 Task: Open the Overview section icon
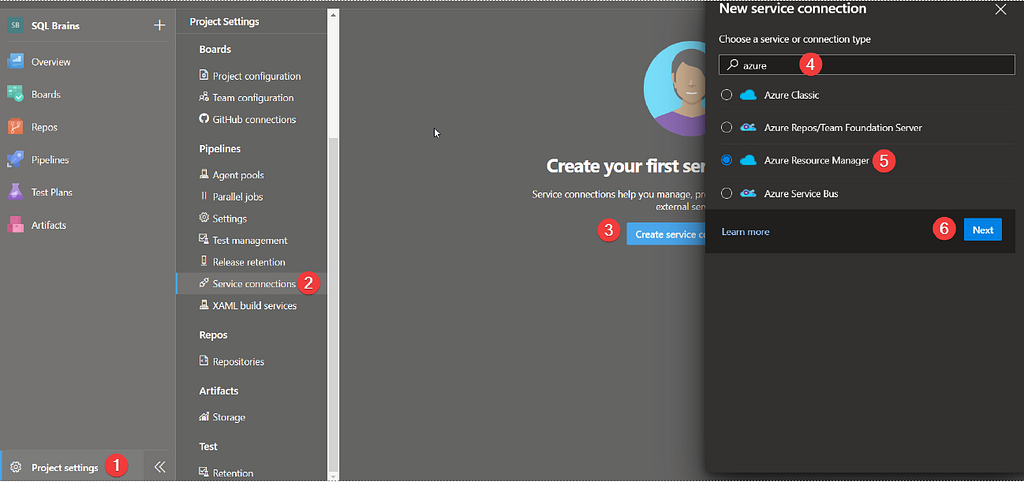pos(15,61)
